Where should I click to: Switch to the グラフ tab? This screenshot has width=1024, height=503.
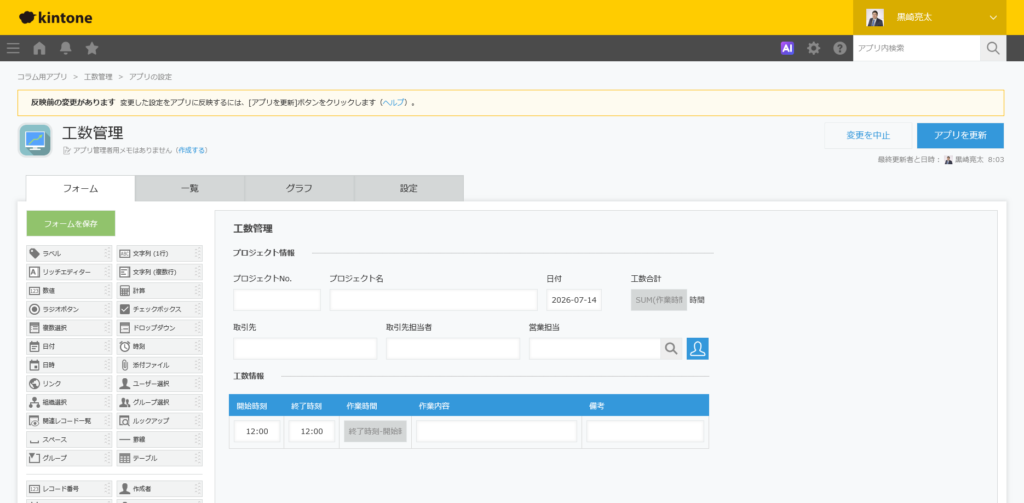click(x=299, y=188)
